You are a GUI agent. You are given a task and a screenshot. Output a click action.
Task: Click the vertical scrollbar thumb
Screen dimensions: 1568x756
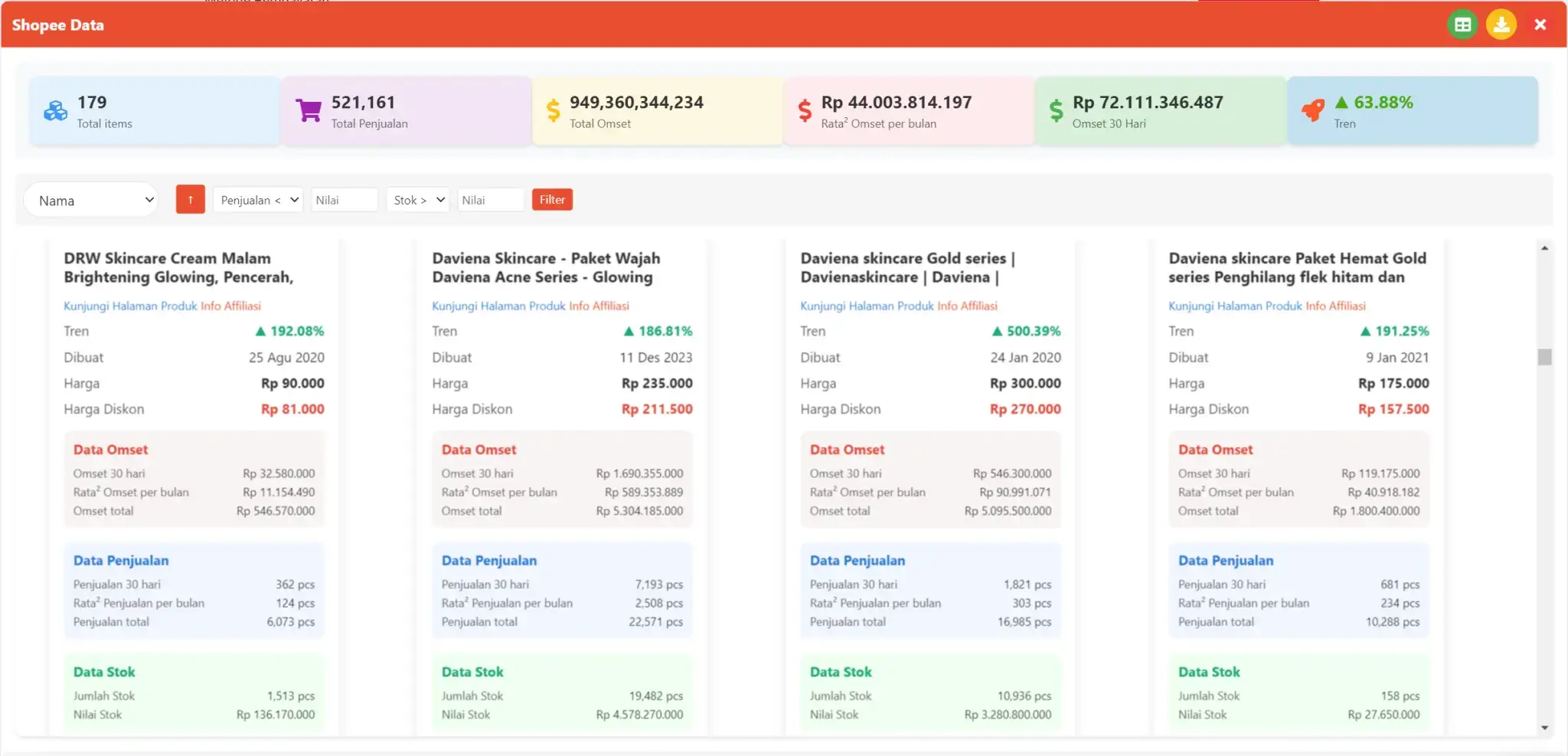click(x=1544, y=357)
